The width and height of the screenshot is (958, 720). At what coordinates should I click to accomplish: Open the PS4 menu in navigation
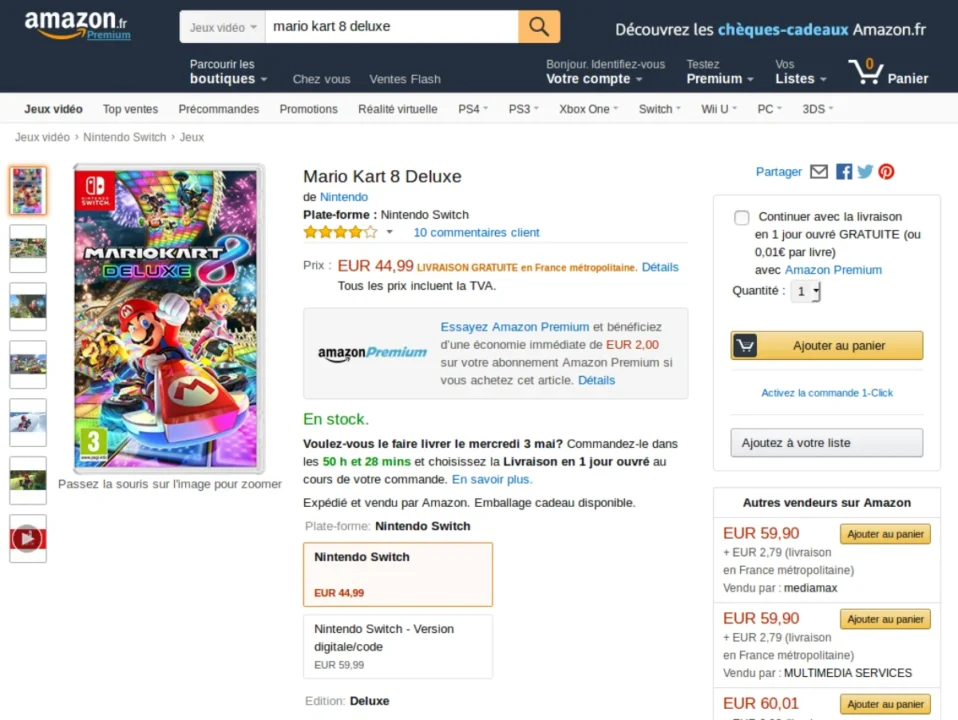click(472, 109)
